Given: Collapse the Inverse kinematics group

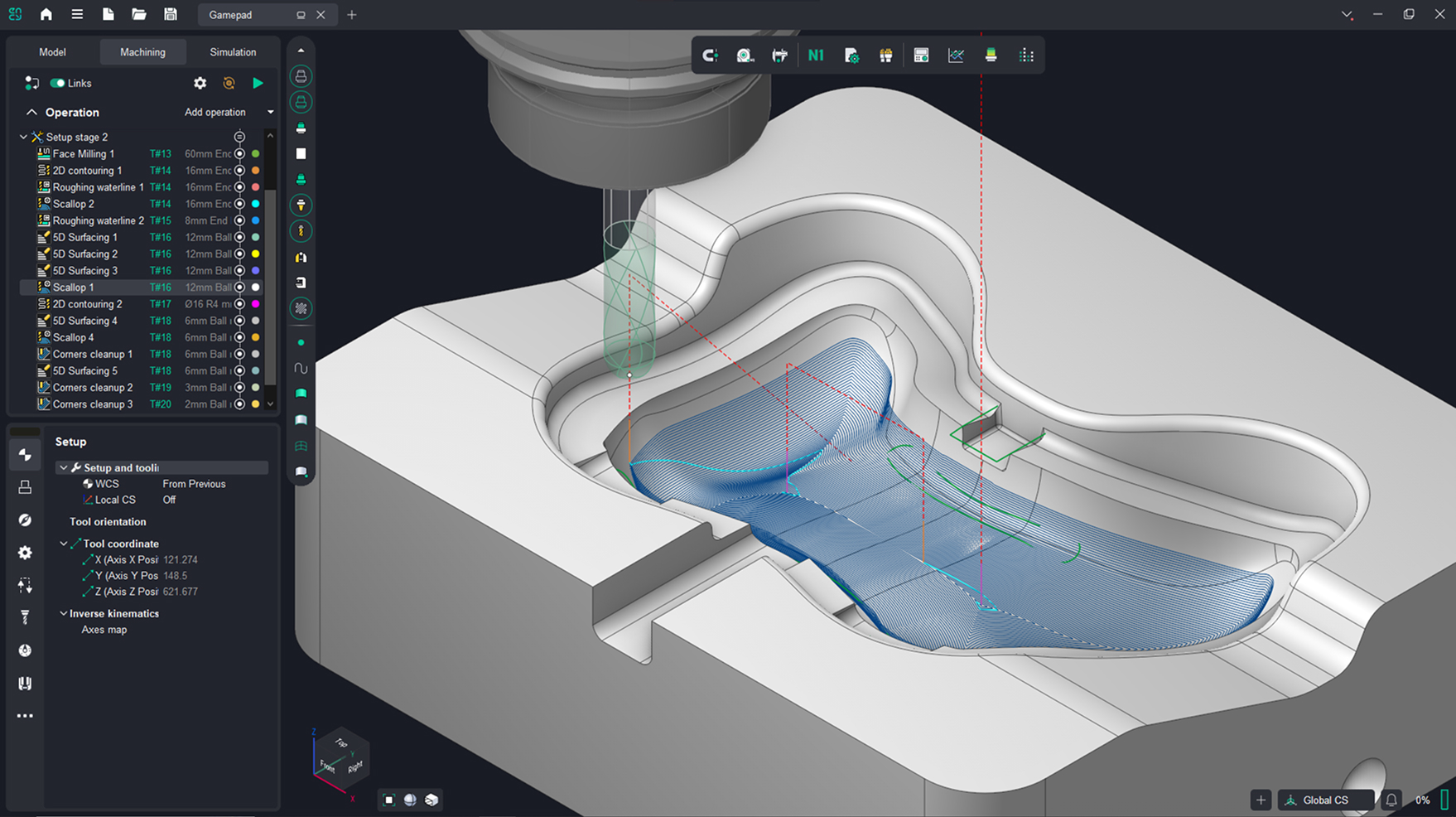Looking at the screenshot, I should [64, 613].
